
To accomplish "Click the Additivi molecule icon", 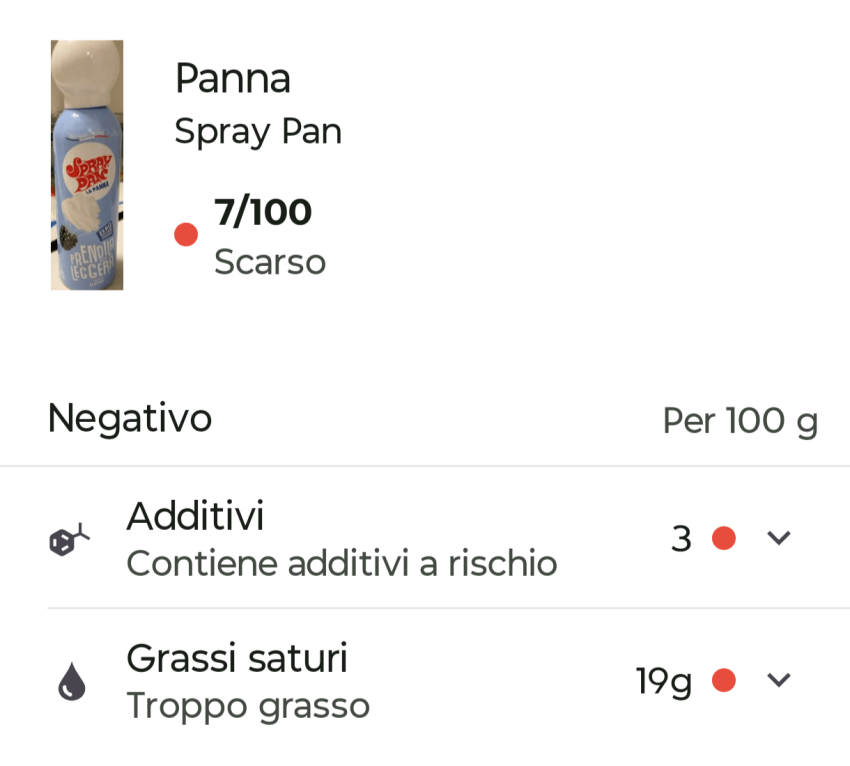I will coord(69,540).
